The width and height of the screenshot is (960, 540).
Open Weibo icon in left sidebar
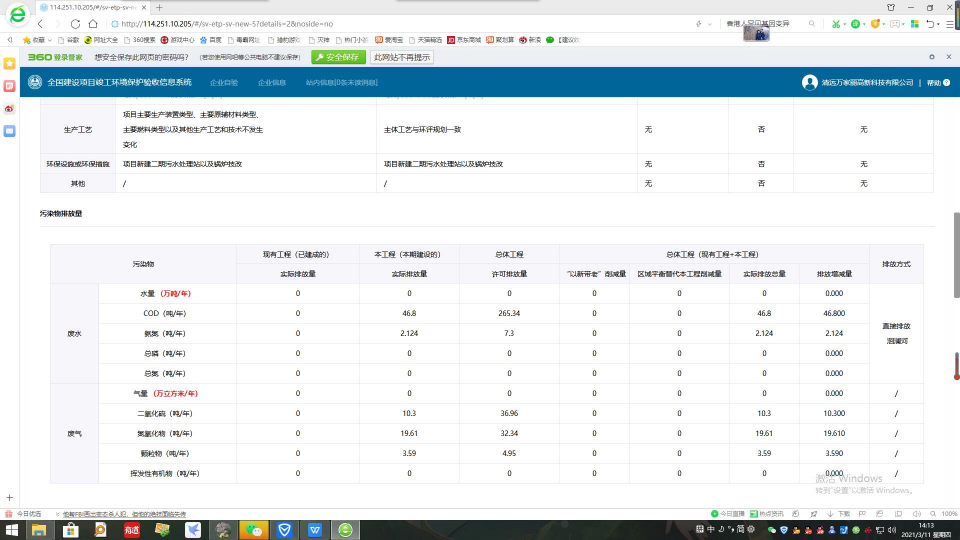point(9,108)
